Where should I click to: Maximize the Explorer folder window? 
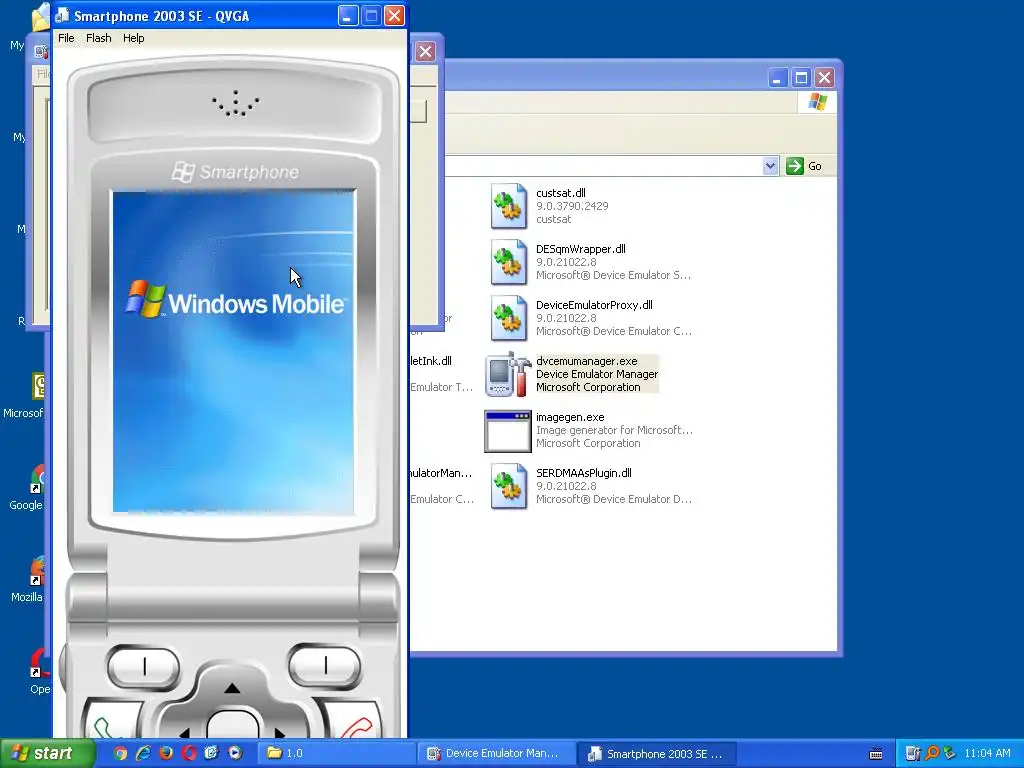point(801,78)
